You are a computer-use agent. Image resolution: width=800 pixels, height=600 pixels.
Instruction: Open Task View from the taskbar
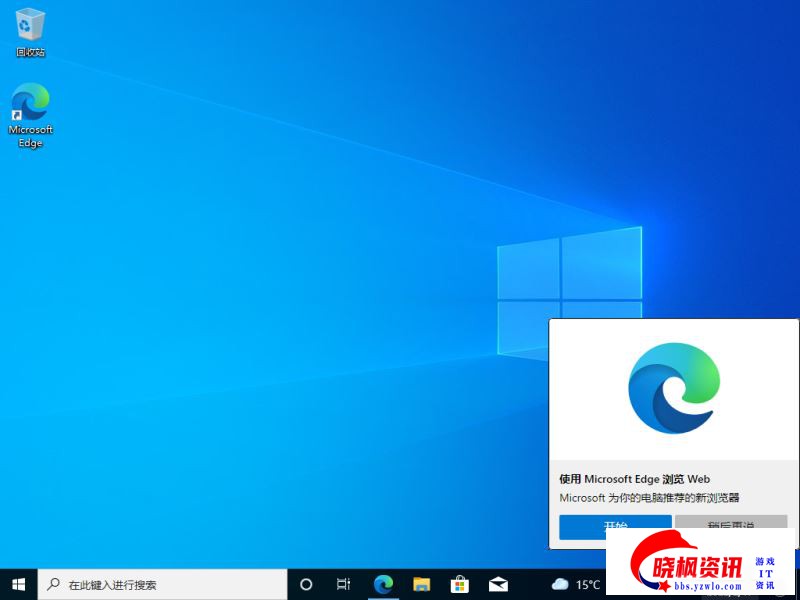[x=343, y=584]
